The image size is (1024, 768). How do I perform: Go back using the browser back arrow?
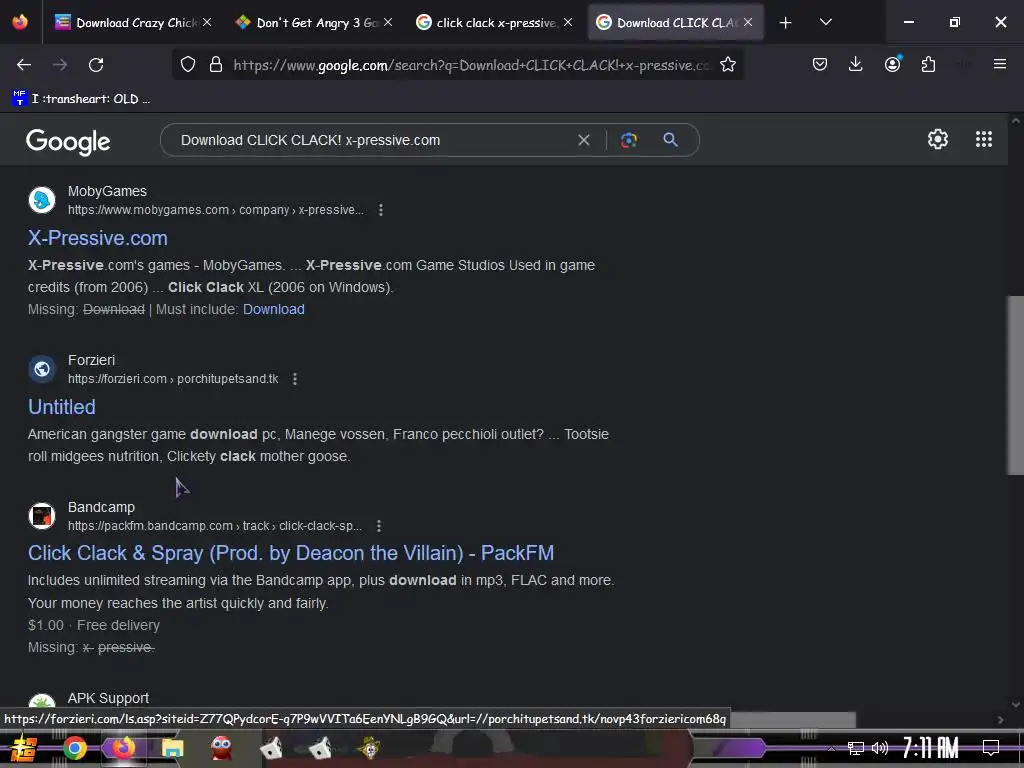click(x=24, y=65)
